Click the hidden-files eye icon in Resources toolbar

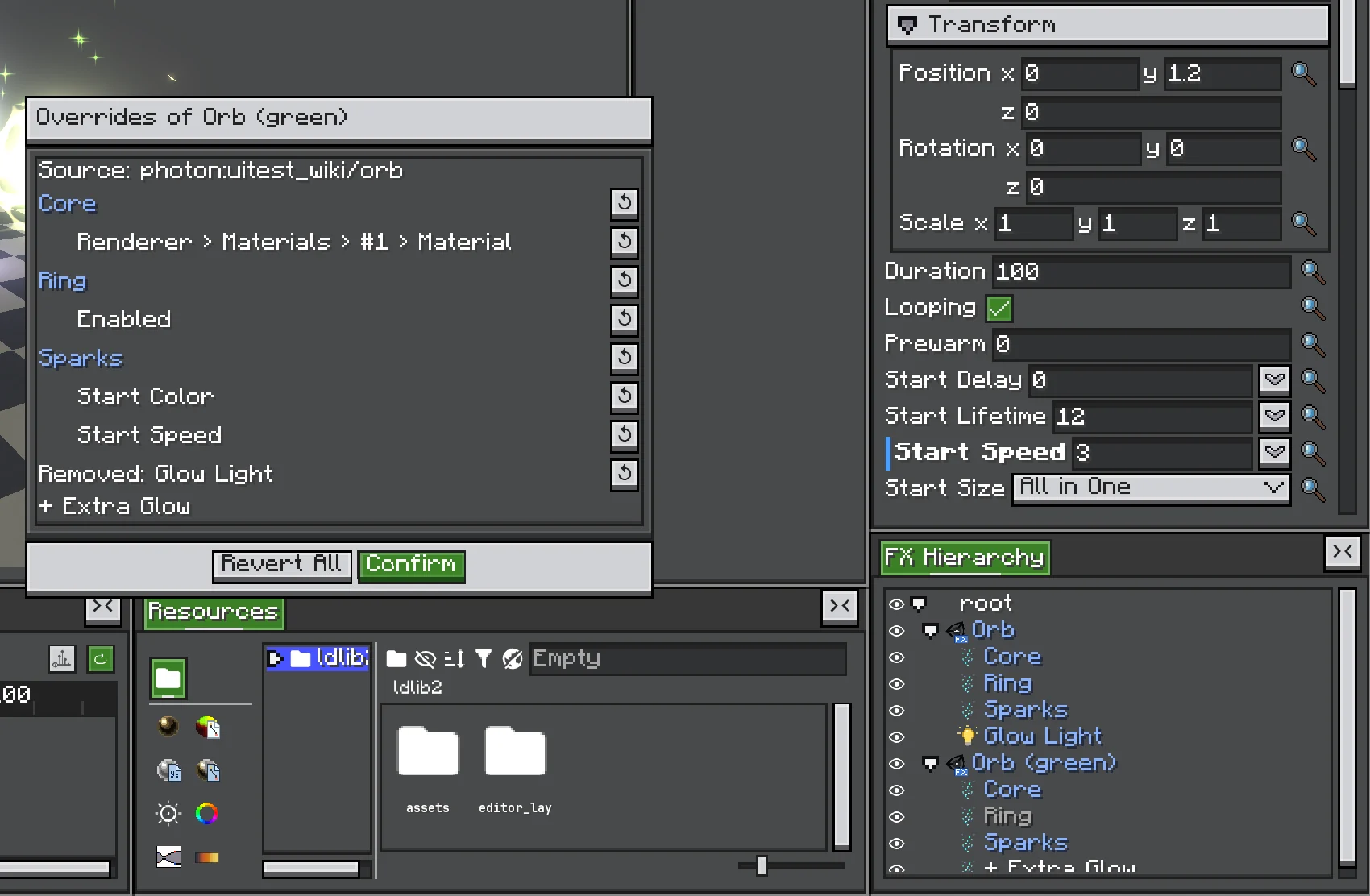[x=425, y=659]
